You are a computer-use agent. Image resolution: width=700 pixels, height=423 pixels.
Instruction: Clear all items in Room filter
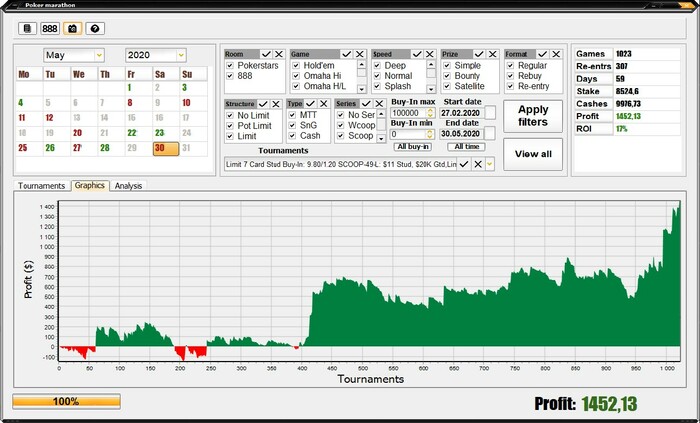(x=279, y=54)
